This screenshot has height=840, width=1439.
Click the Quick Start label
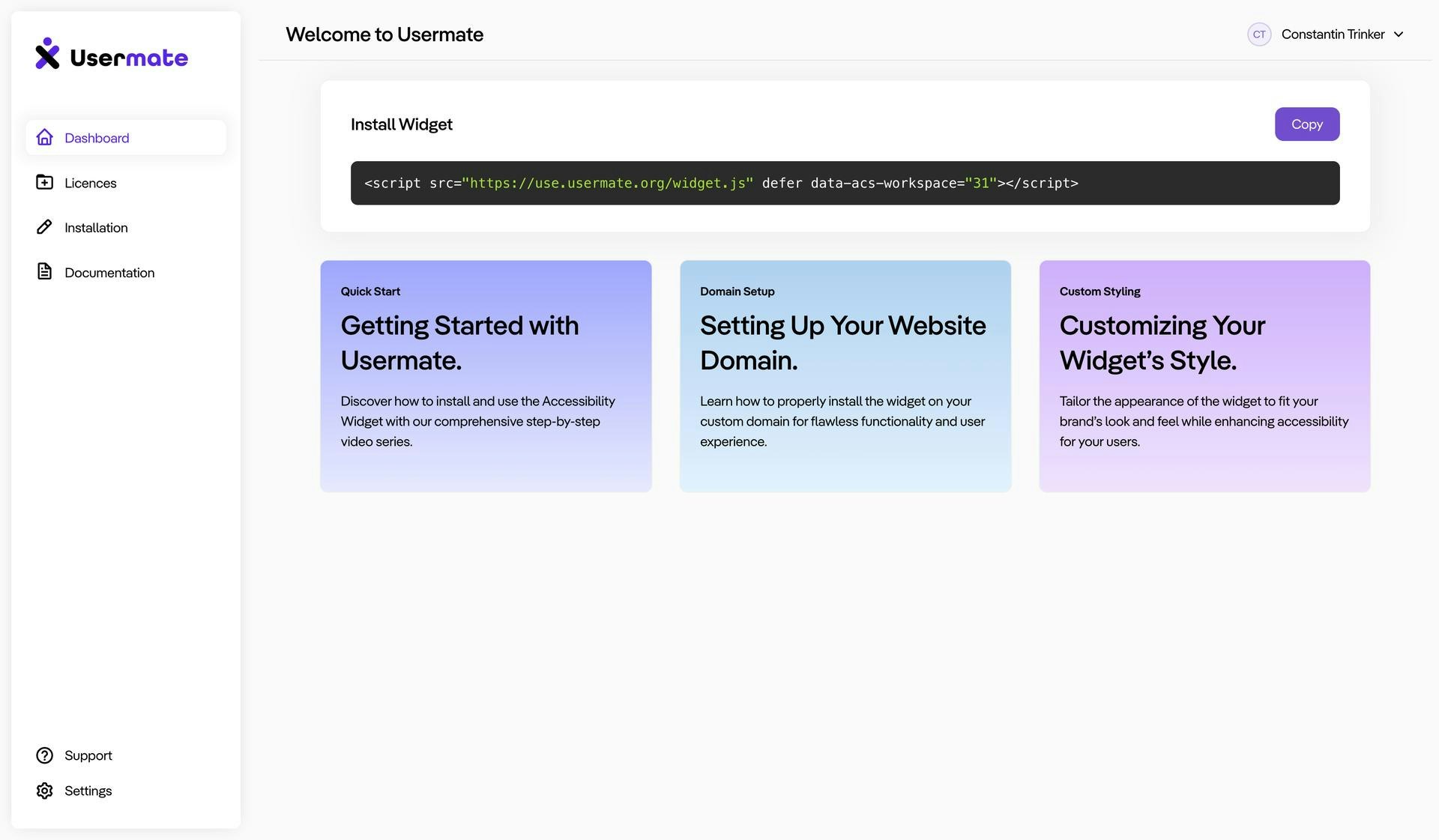click(x=370, y=291)
